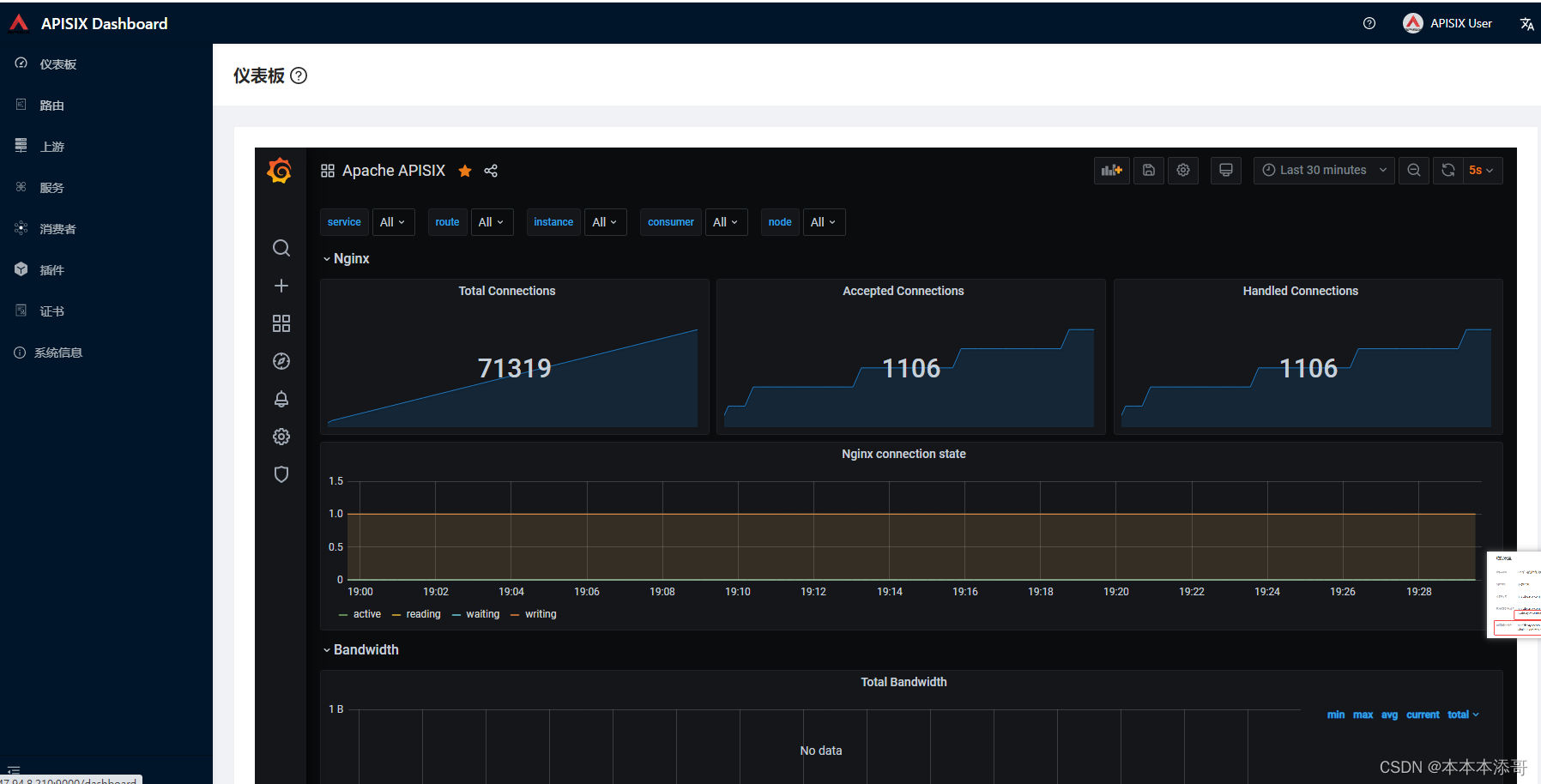Open Grafana configuration gear in sidebar
This screenshot has height=784, width=1541.
coord(281,437)
